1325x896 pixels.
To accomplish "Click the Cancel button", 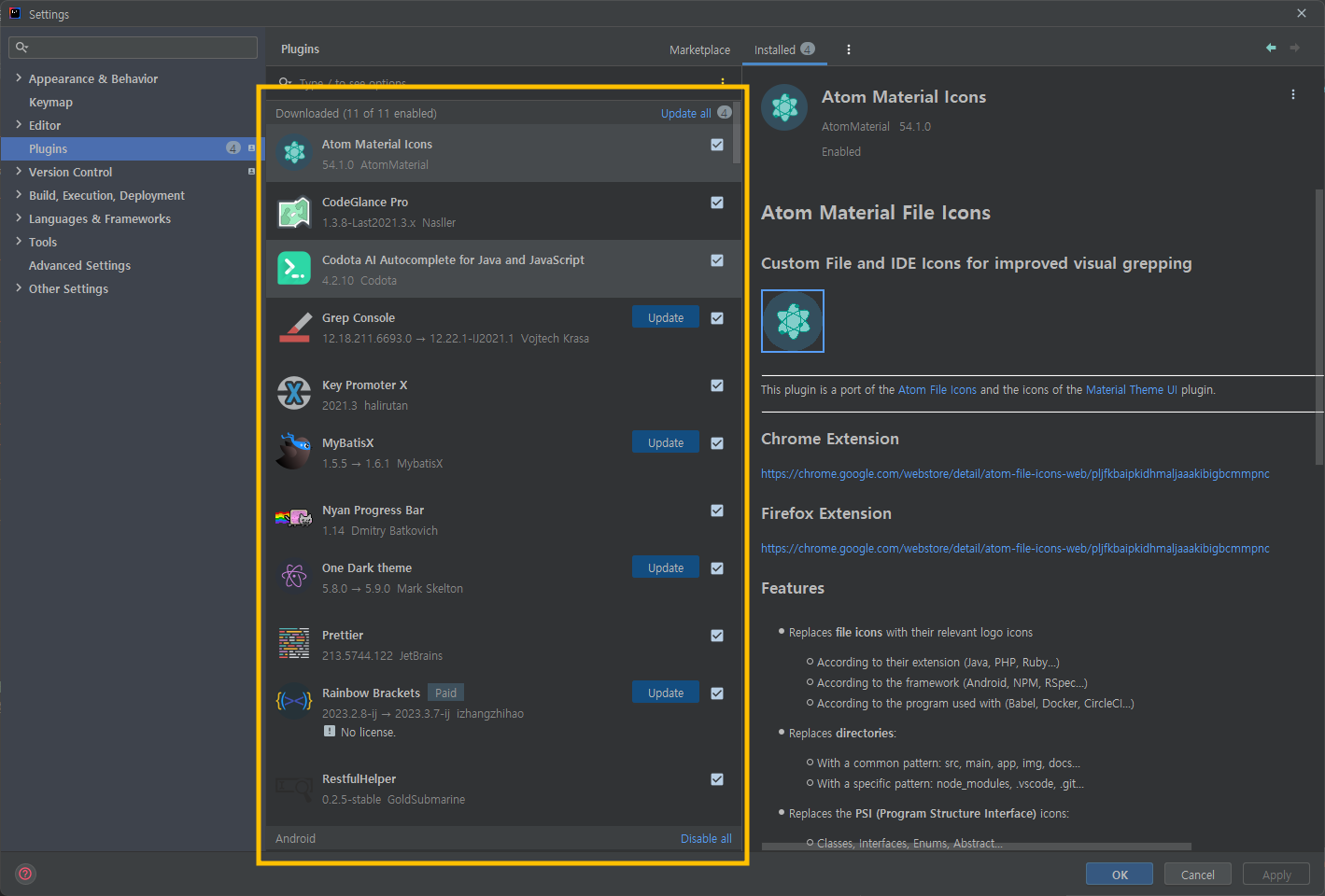I will pos(1198,875).
